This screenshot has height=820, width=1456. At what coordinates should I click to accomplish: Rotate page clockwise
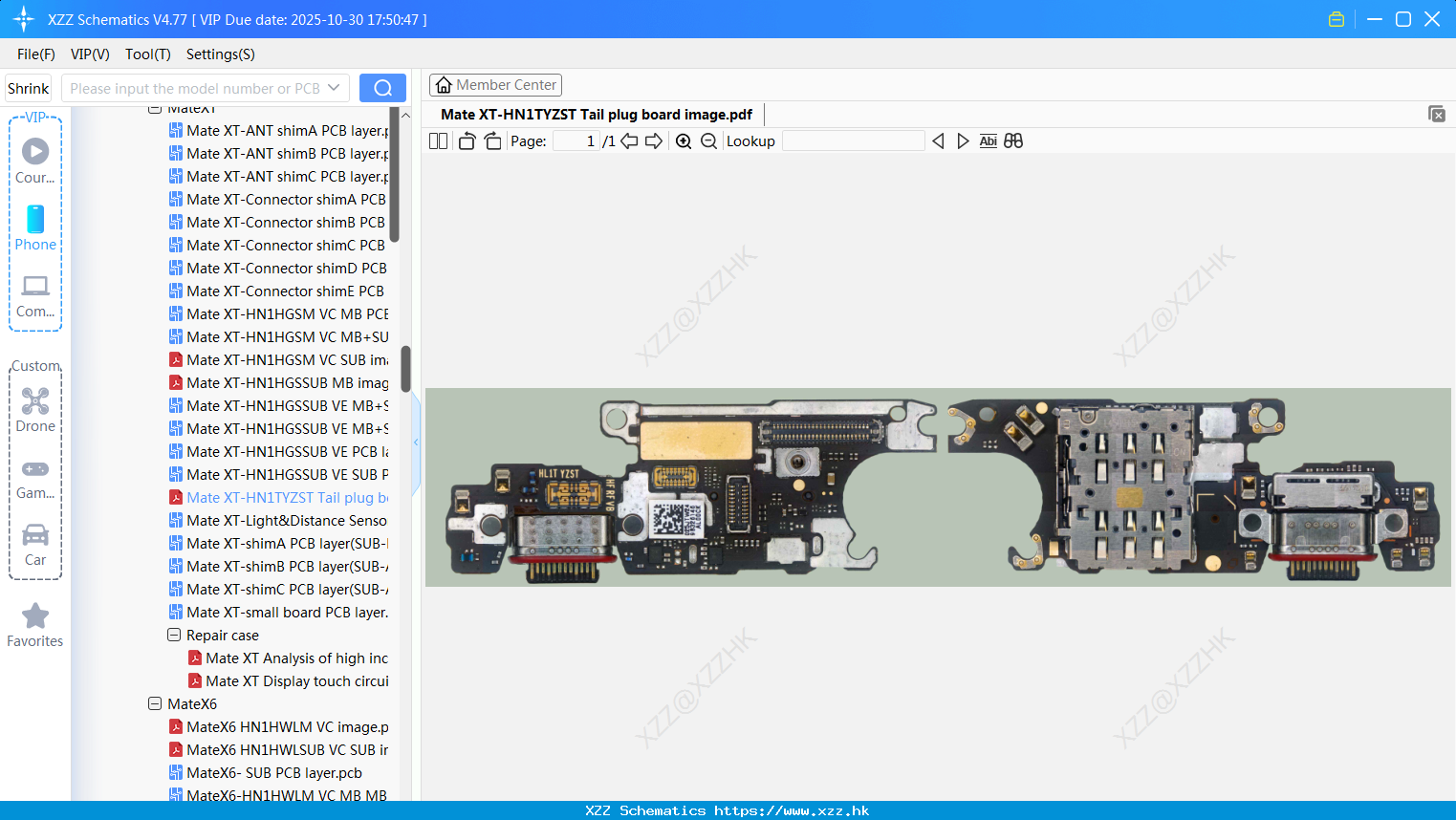click(x=492, y=140)
